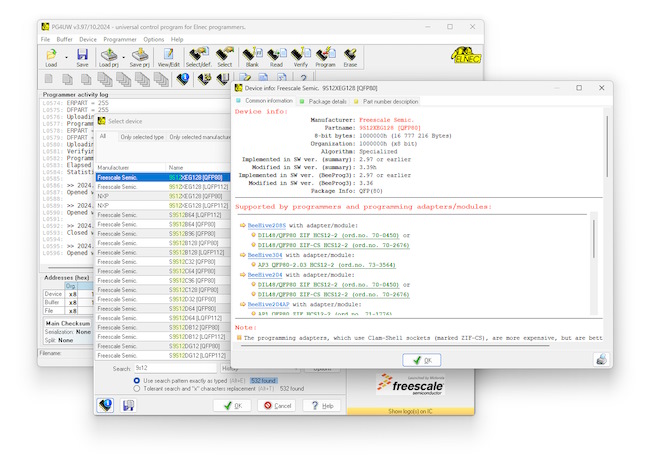Image resolution: width=656 pixels, height=474 pixels.
Task: Click the 'Show logo(s) on IC' bar
Action: [410, 411]
